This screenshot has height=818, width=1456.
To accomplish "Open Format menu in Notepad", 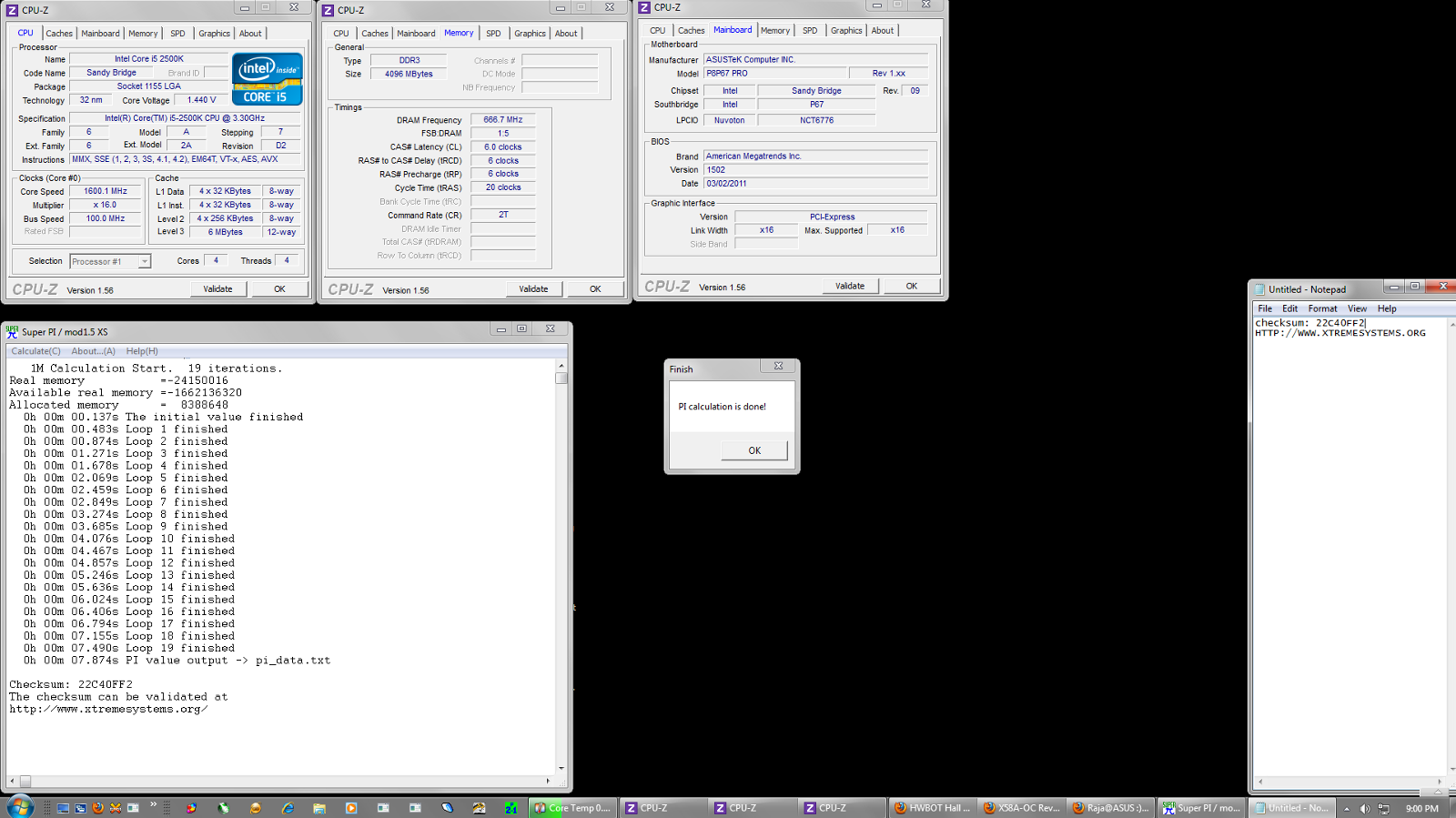I will pos(1322,309).
